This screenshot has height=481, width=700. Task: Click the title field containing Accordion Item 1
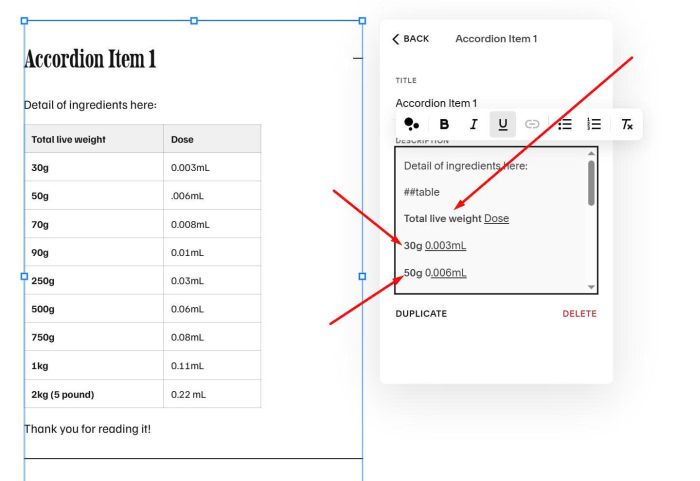point(437,103)
